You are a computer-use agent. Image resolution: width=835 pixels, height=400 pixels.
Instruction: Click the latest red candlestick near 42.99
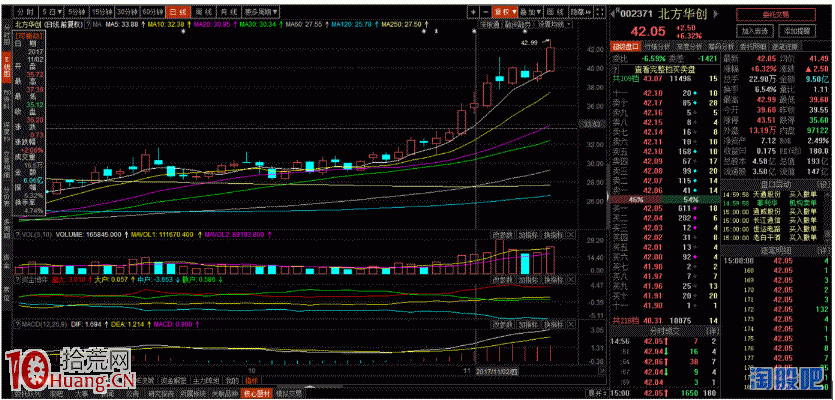coord(551,59)
